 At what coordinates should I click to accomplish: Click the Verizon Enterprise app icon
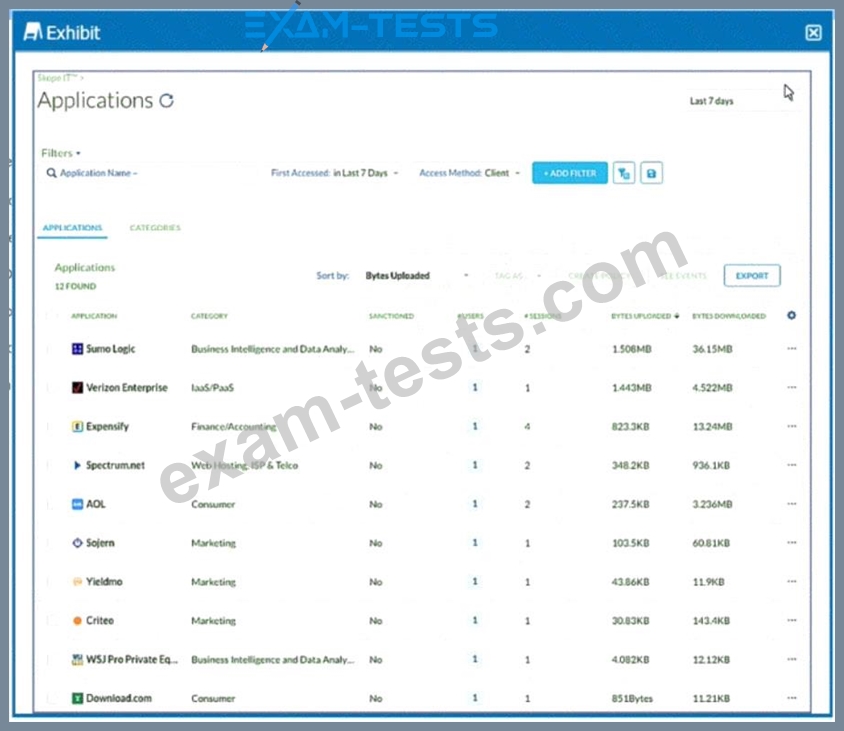click(78, 388)
